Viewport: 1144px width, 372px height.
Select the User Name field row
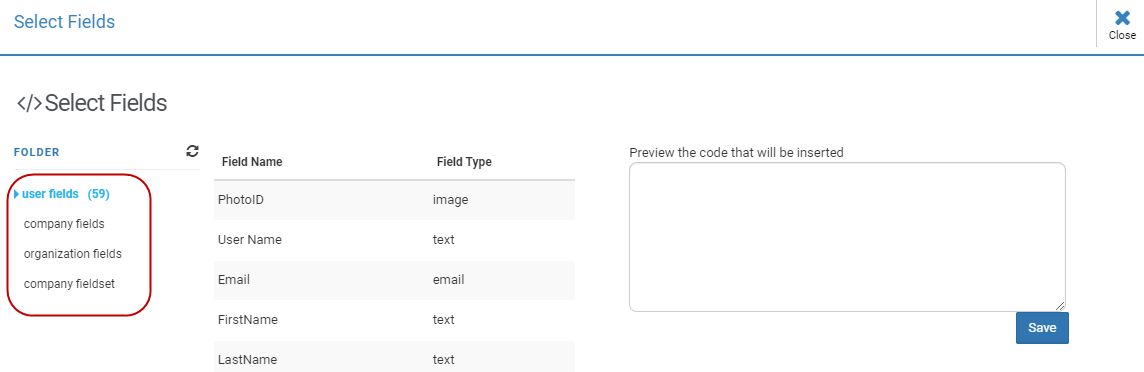click(394, 239)
